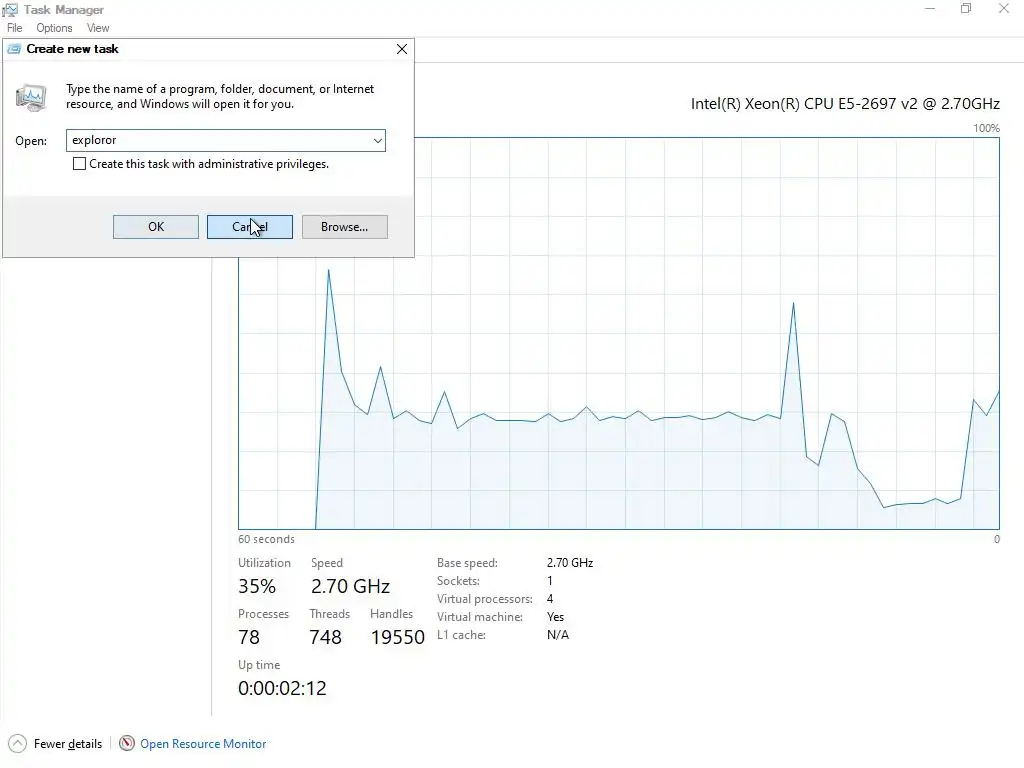
Task: Click the up time value 0:00:02:12
Action: [282, 688]
